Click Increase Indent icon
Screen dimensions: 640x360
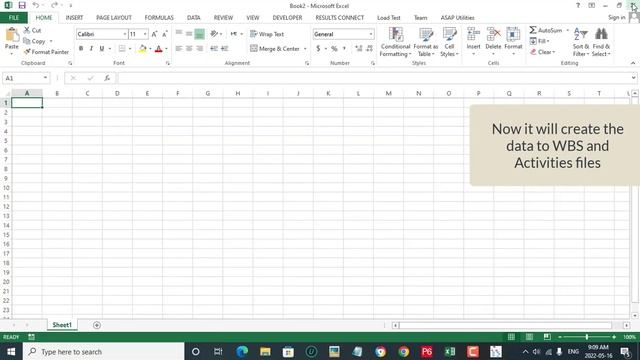224,49
